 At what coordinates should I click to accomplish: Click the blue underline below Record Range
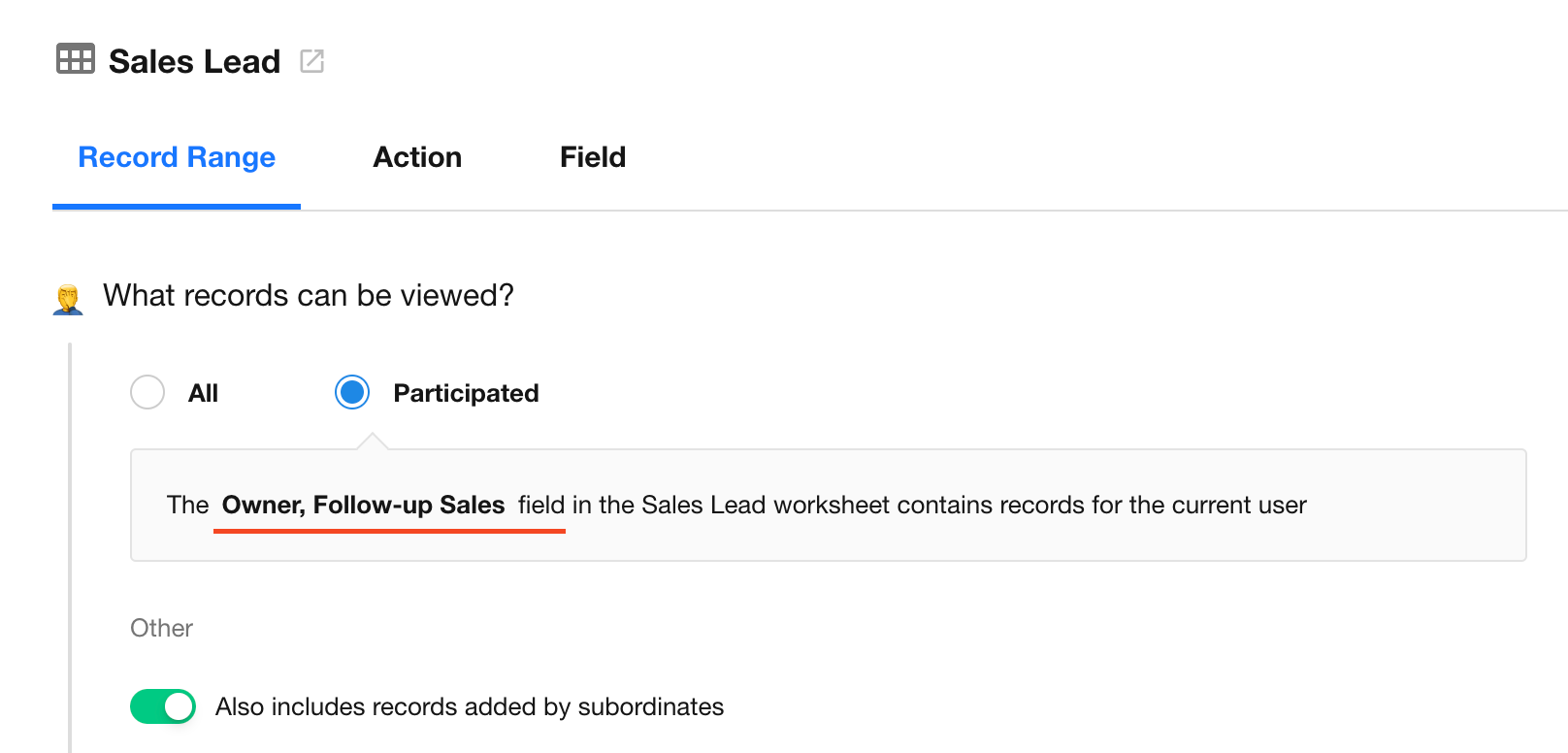pyautogui.click(x=177, y=207)
